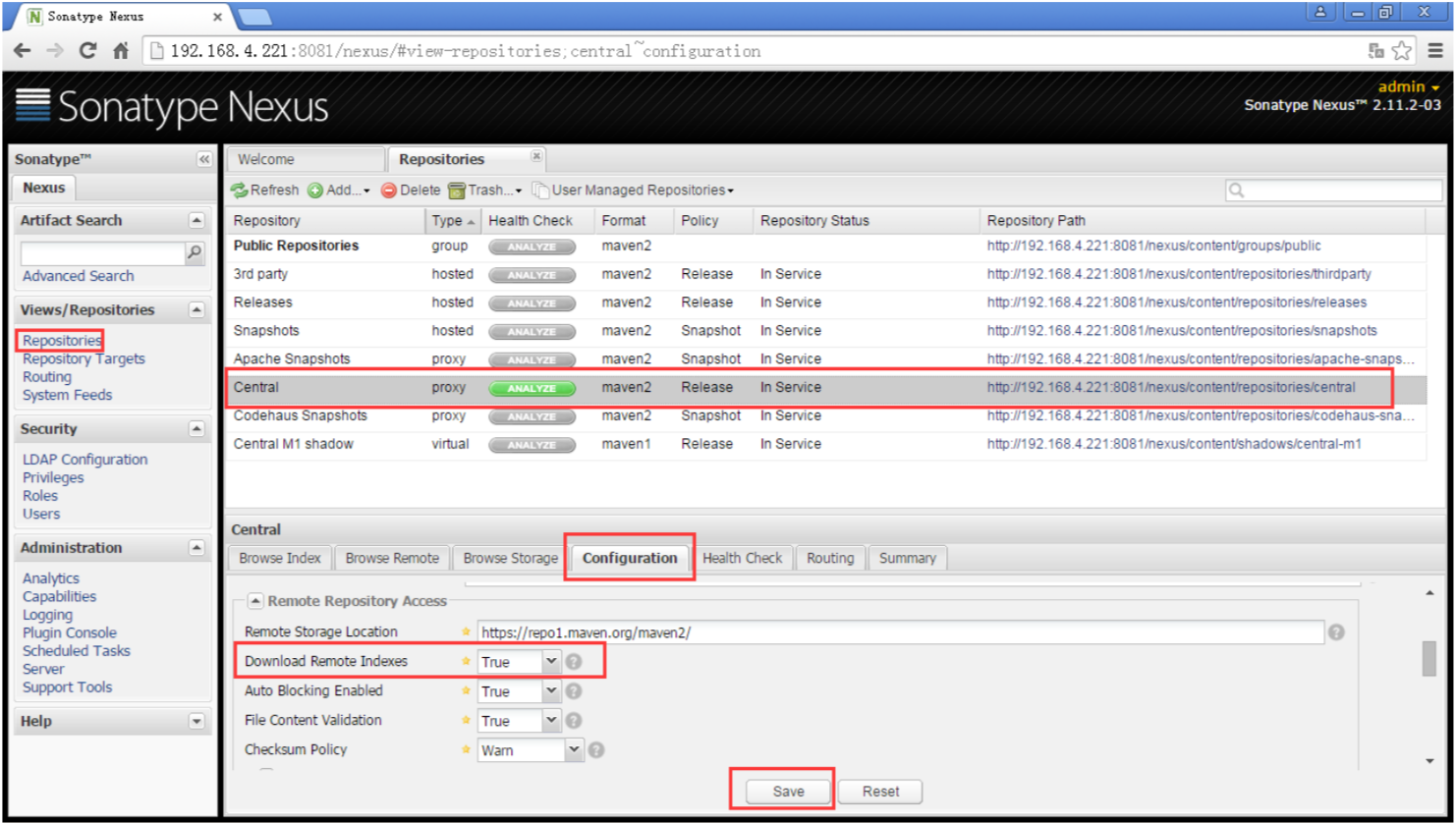This screenshot has height=823, width=1456.
Task: Switch to Browse Index tab
Action: click(280, 558)
